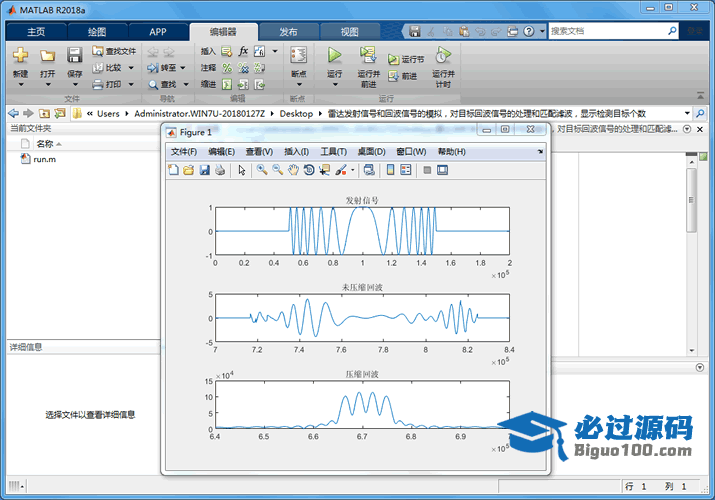715x500 pixels.
Task: Click the help question mark icon
Action: tap(528, 31)
